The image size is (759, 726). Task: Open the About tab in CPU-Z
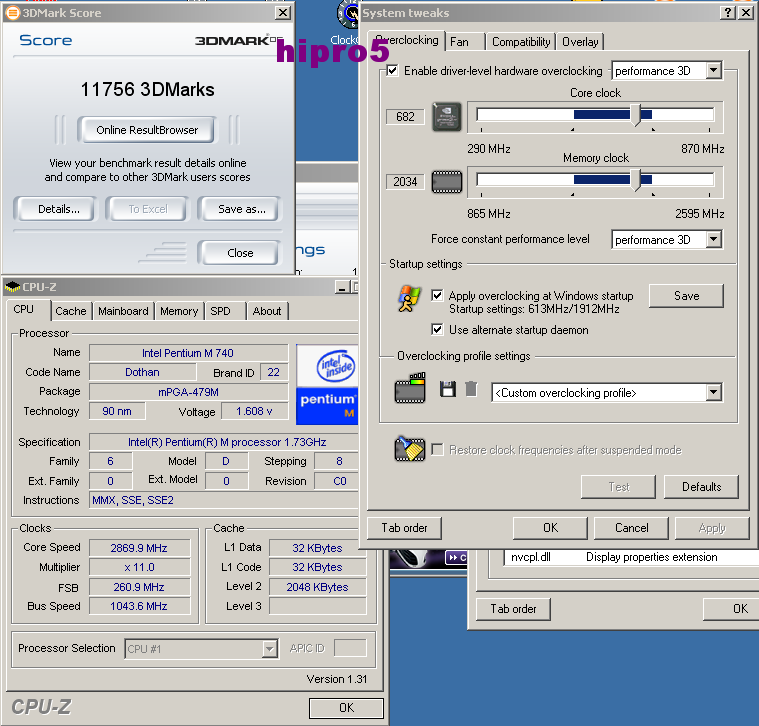point(267,311)
